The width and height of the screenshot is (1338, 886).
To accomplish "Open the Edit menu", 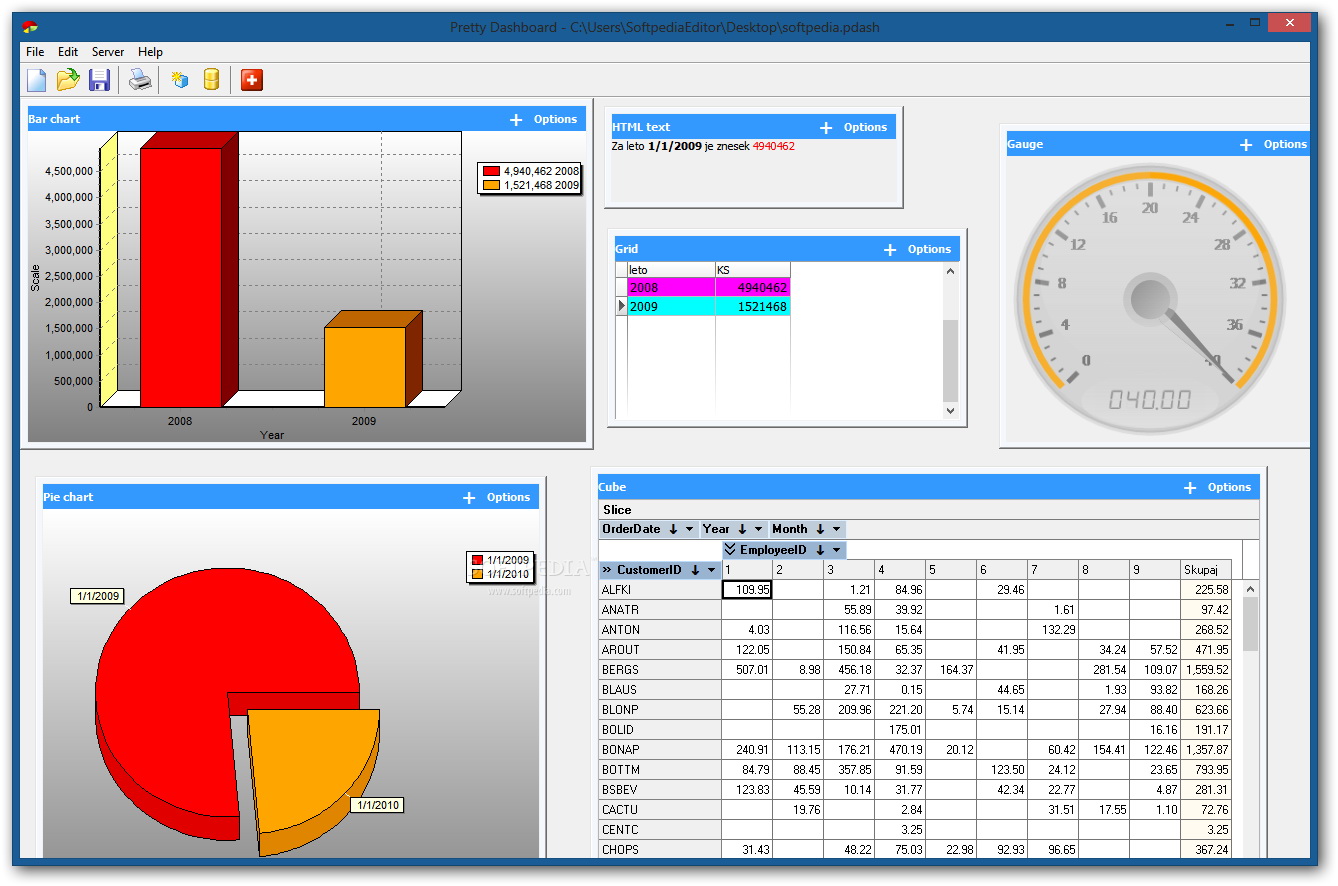I will point(68,52).
